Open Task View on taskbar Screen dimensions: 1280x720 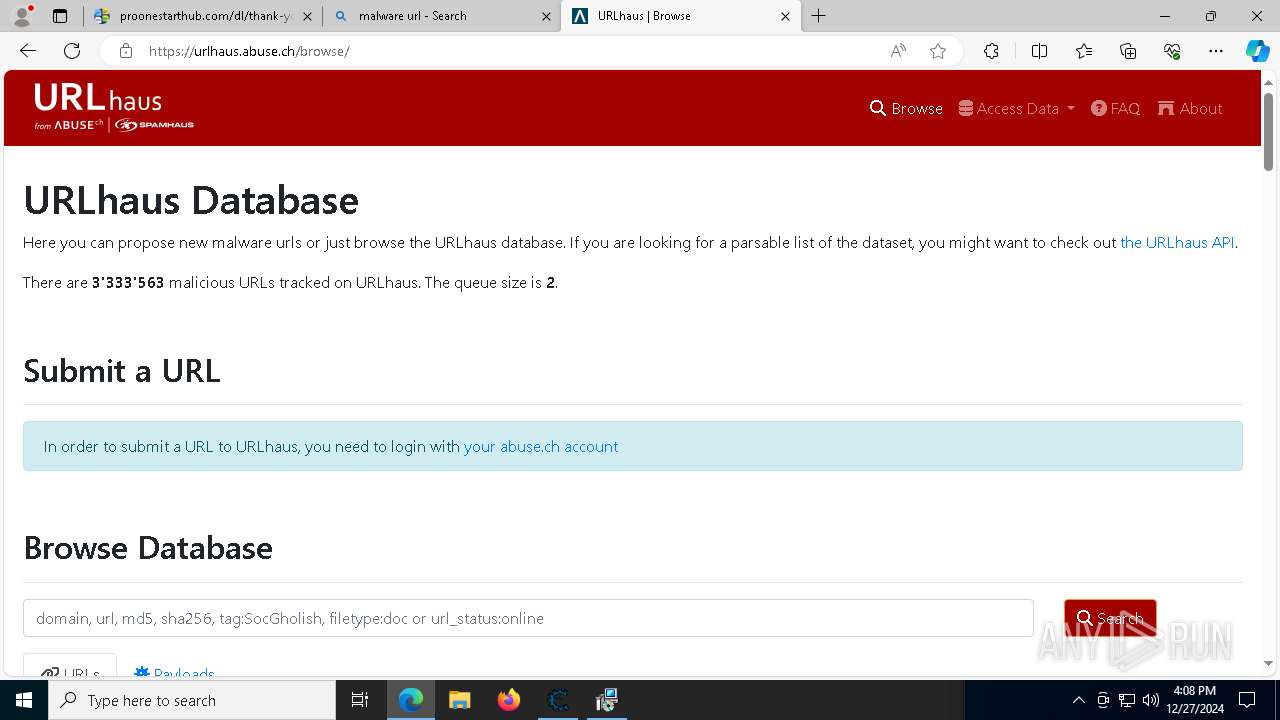point(360,700)
